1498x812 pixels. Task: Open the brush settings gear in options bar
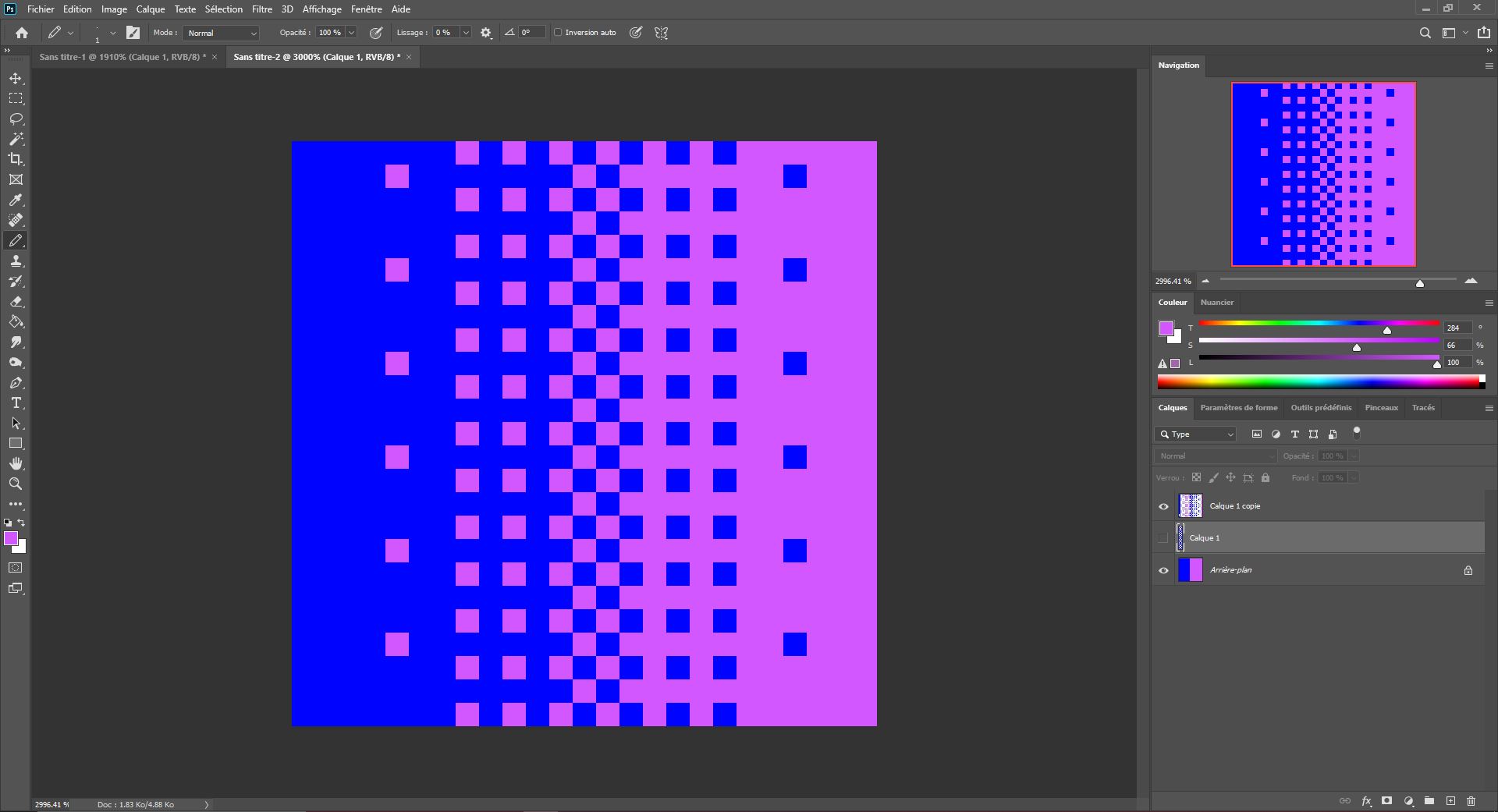point(485,33)
